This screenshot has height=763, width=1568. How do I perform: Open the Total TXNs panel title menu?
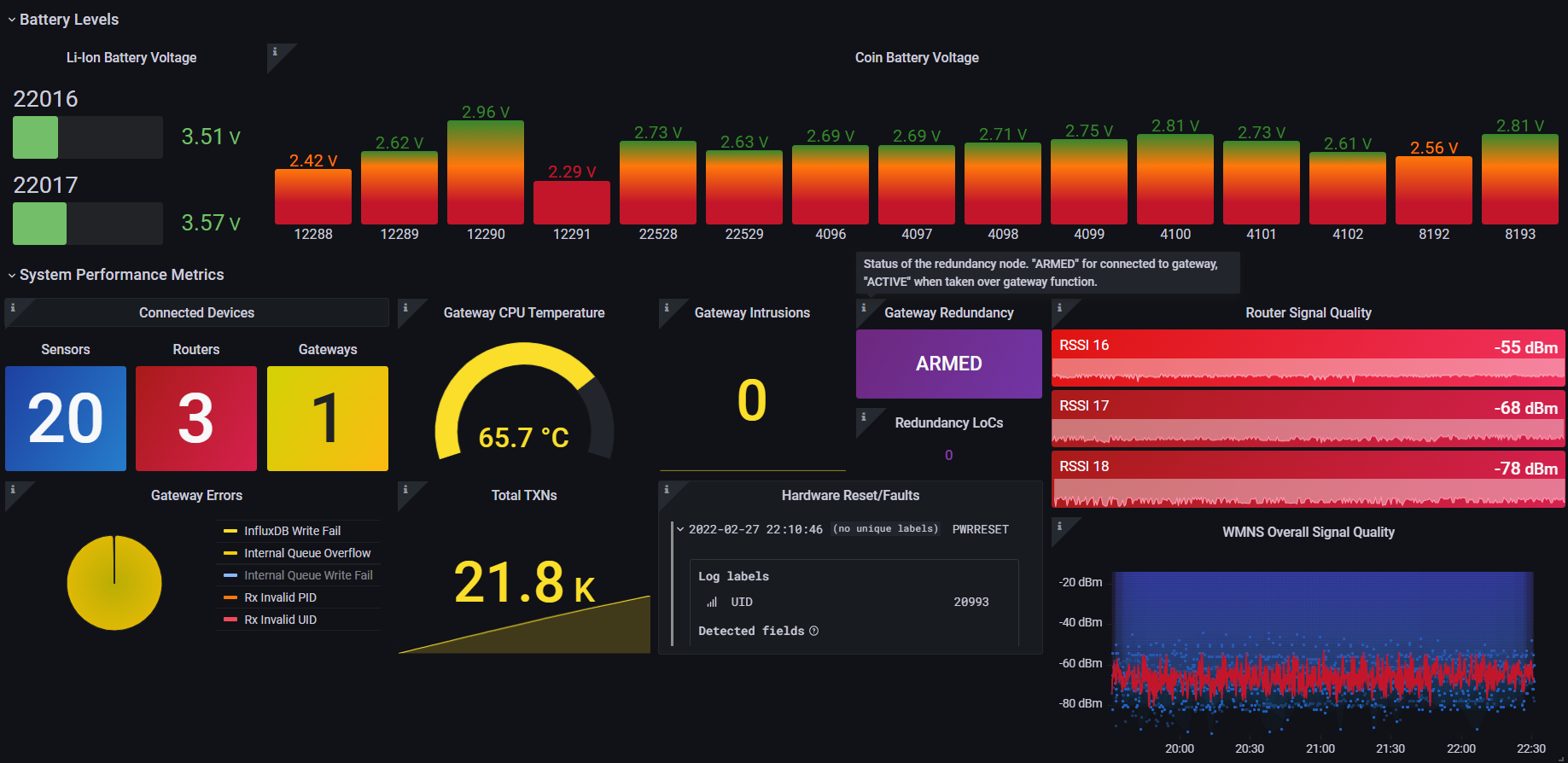point(524,496)
